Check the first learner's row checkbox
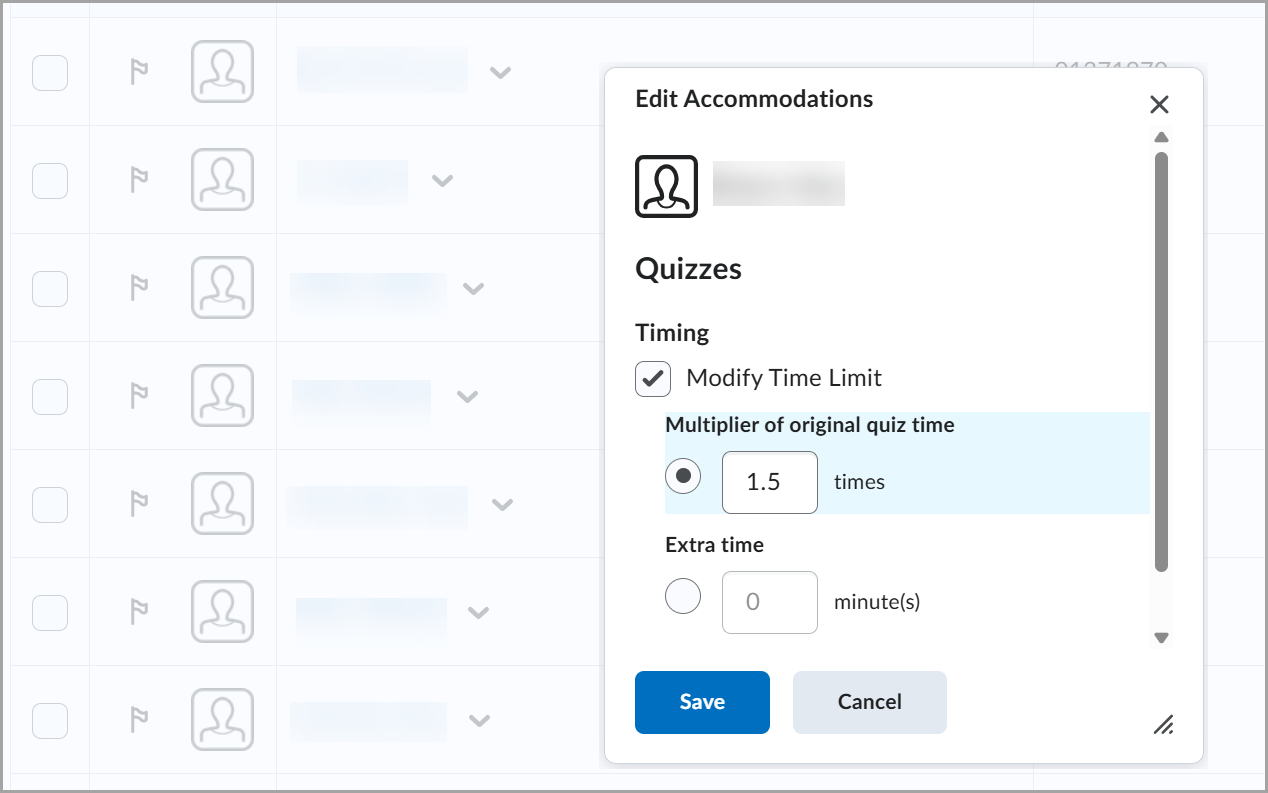The height and width of the screenshot is (793, 1268). (49, 72)
